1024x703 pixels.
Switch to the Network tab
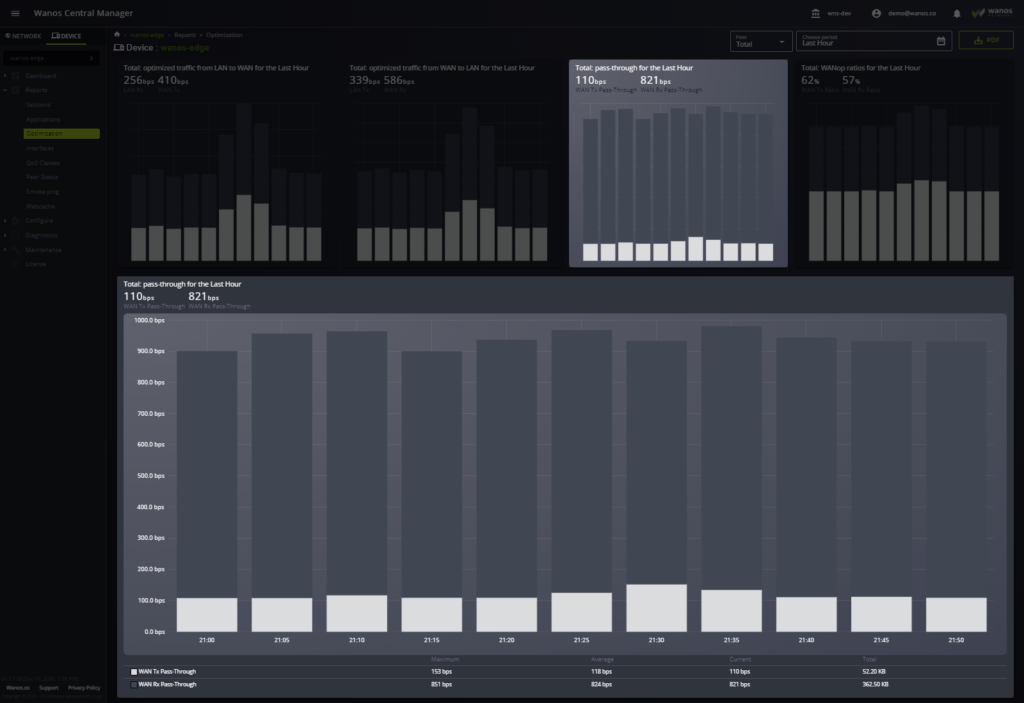click(x=23, y=36)
